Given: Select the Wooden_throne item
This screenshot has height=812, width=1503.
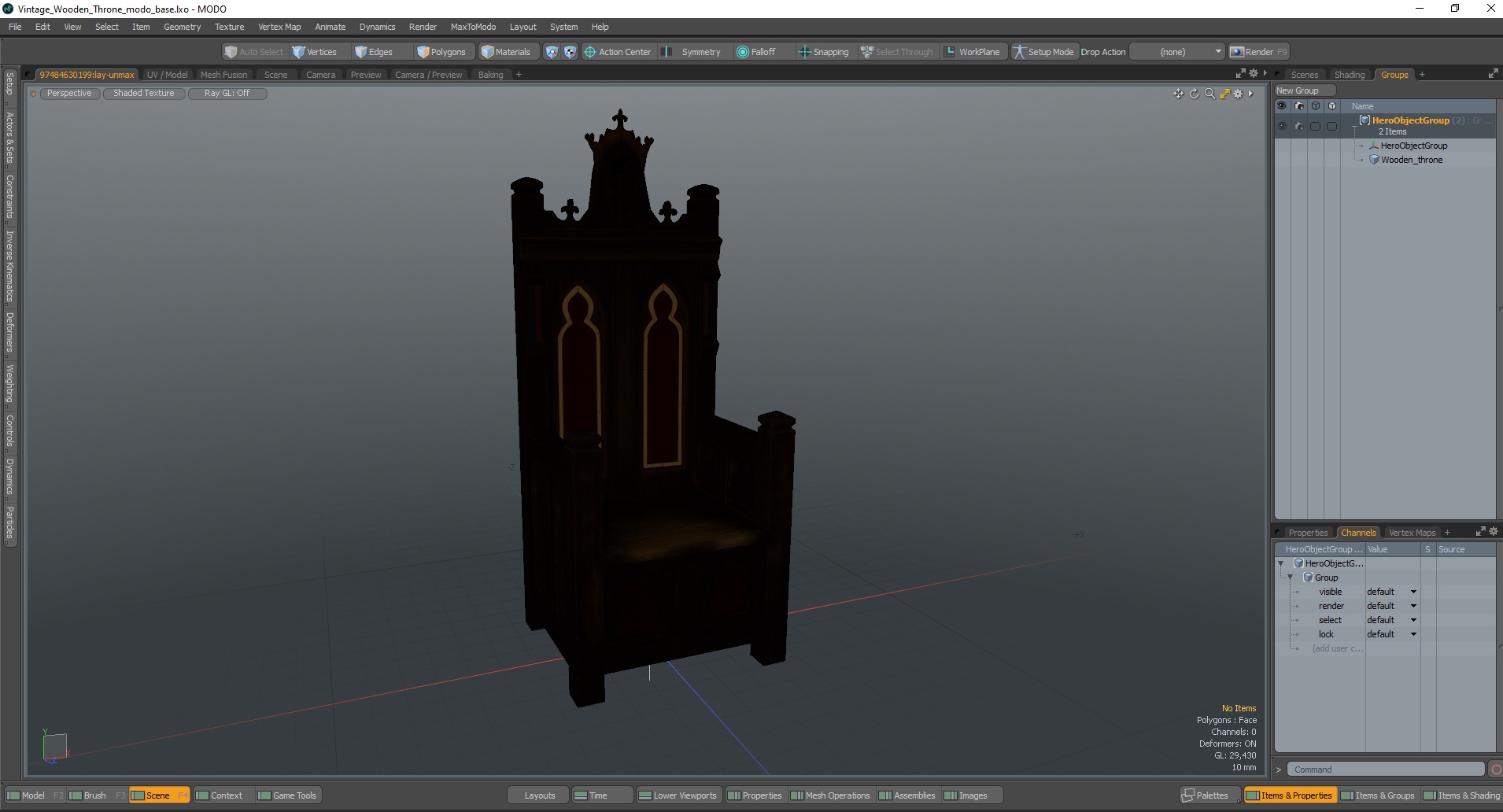Looking at the screenshot, I should click(x=1412, y=160).
